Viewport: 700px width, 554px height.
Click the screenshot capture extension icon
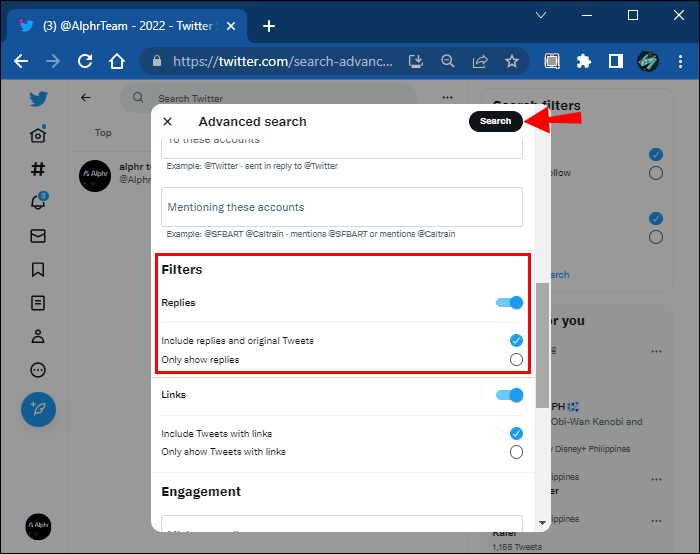(x=552, y=61)
